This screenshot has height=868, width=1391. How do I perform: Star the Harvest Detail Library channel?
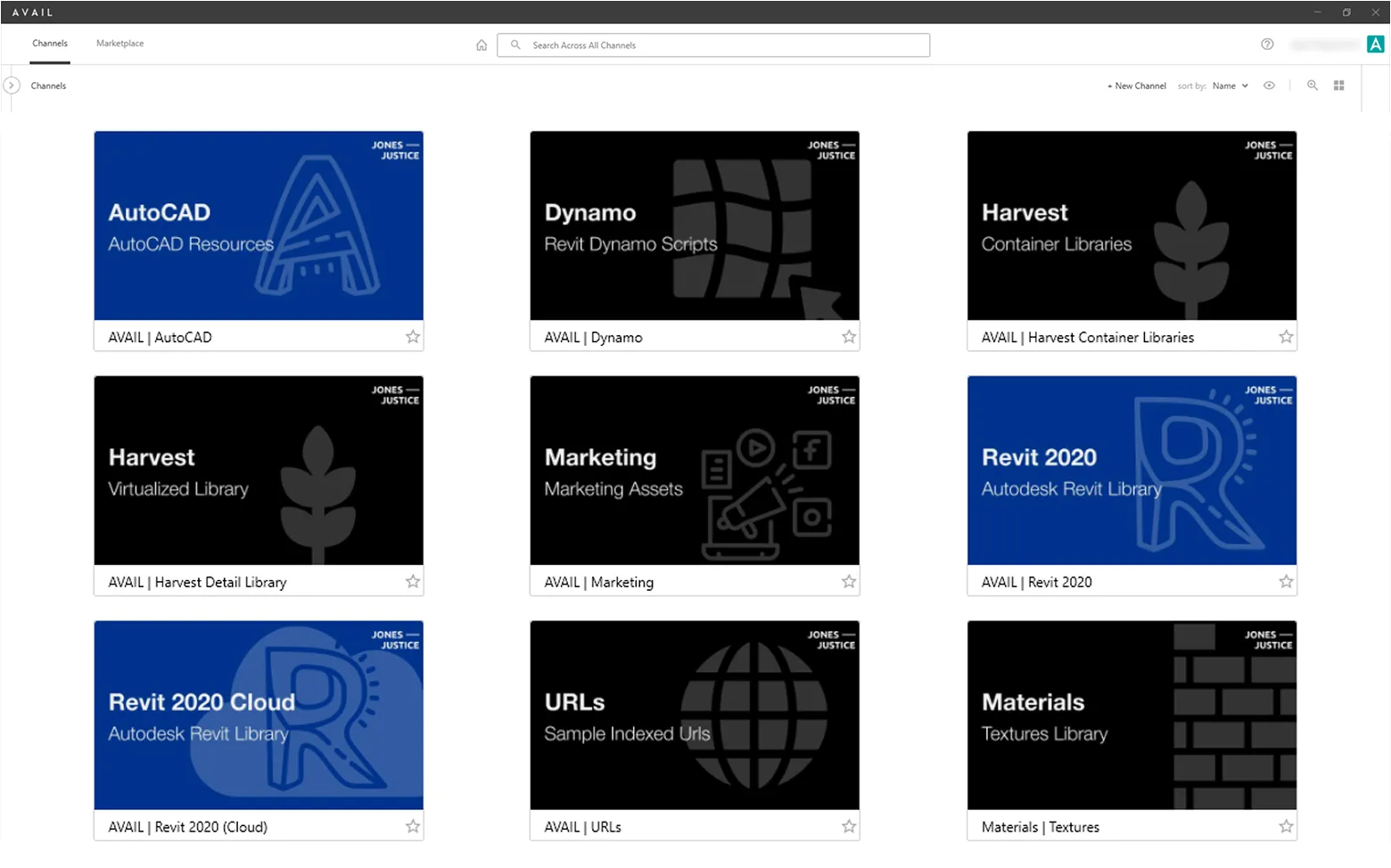point(413,582)
